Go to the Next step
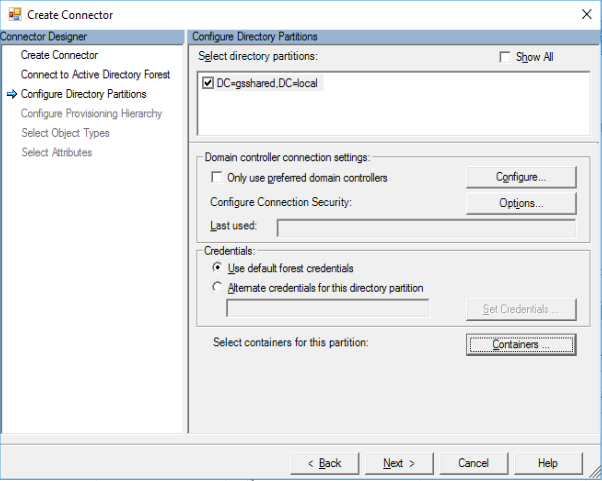This screenshot has width=602, height=481. 399,463
